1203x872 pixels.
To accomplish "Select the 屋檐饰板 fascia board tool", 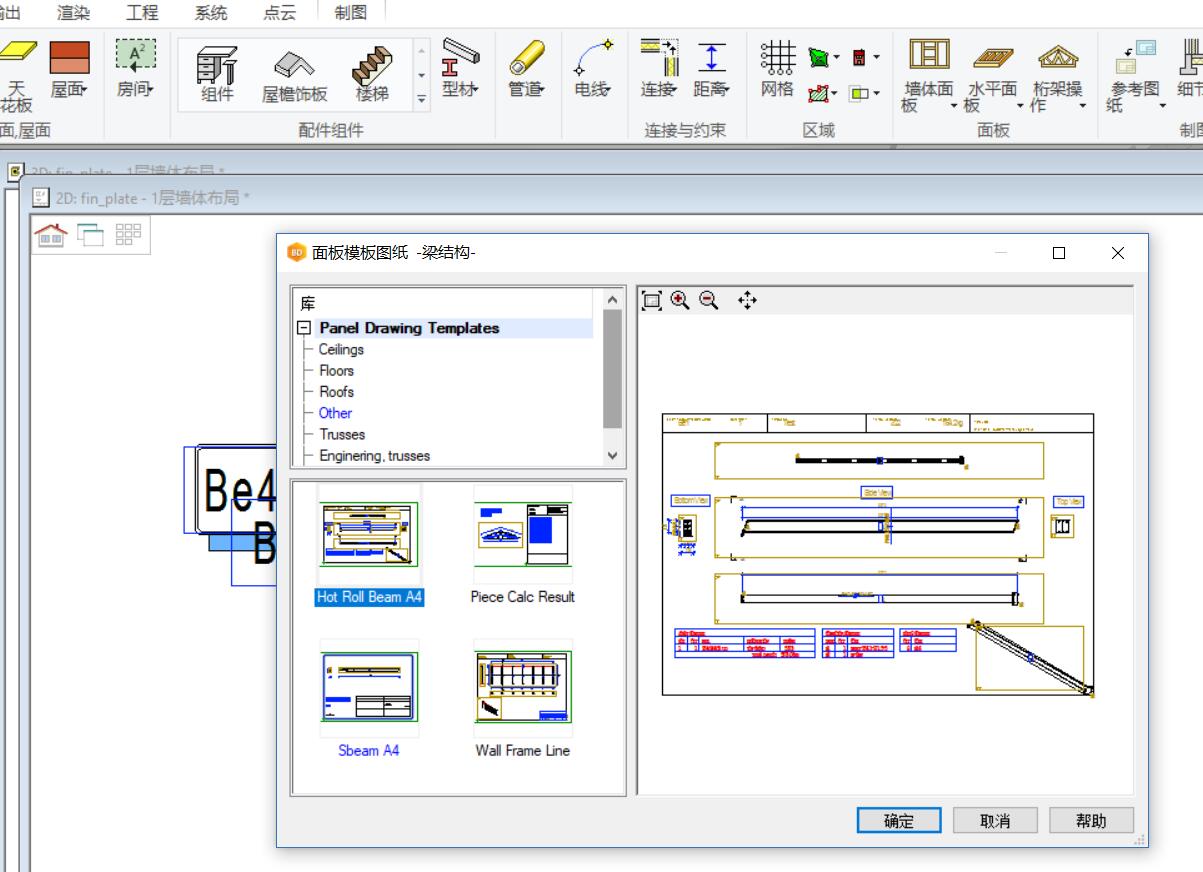I will [294, 74].
